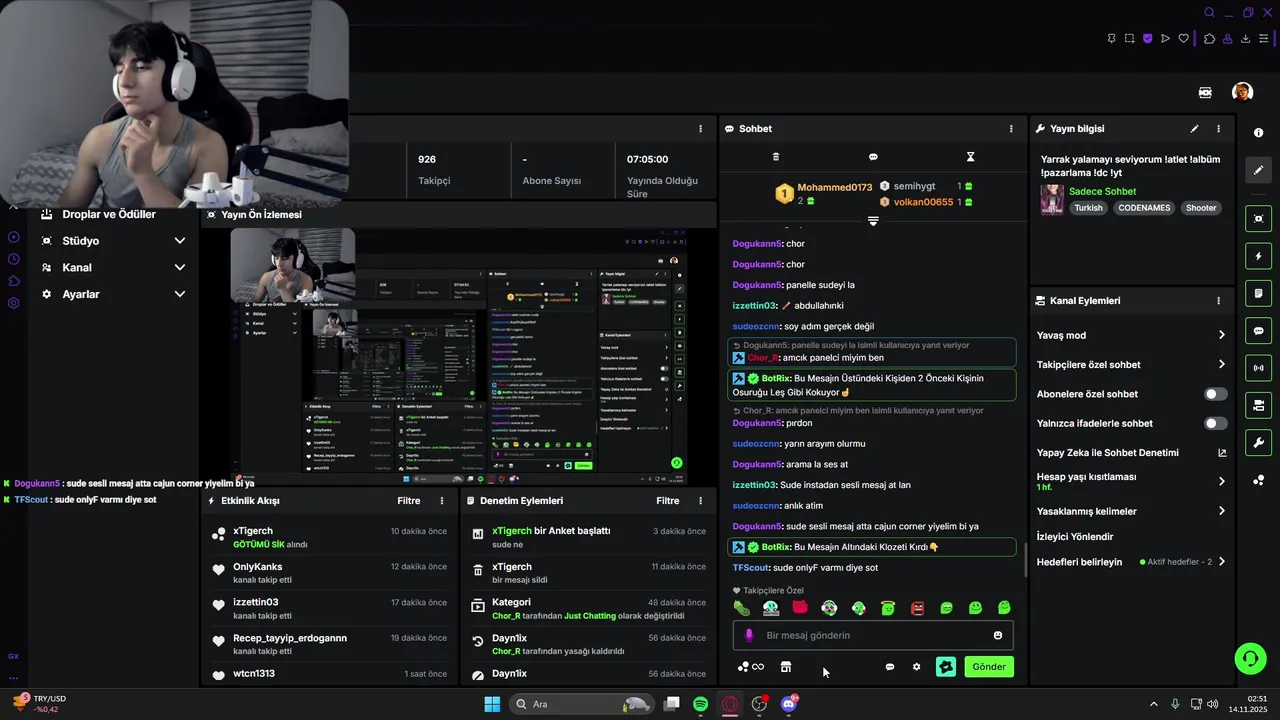Screen dimensions: 1280x720
Task: Open Droplar ve Ödüller sidebar item
Action: click(108, 214)
